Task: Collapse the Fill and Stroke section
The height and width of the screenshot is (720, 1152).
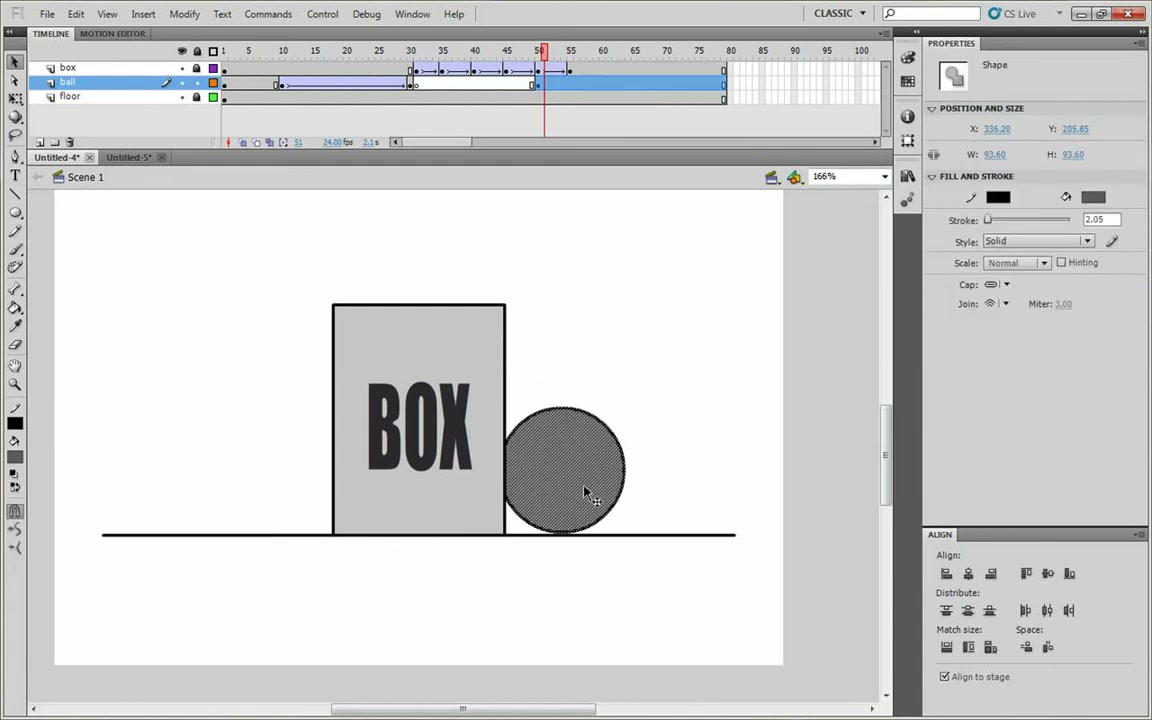Action: coord(932,177)
